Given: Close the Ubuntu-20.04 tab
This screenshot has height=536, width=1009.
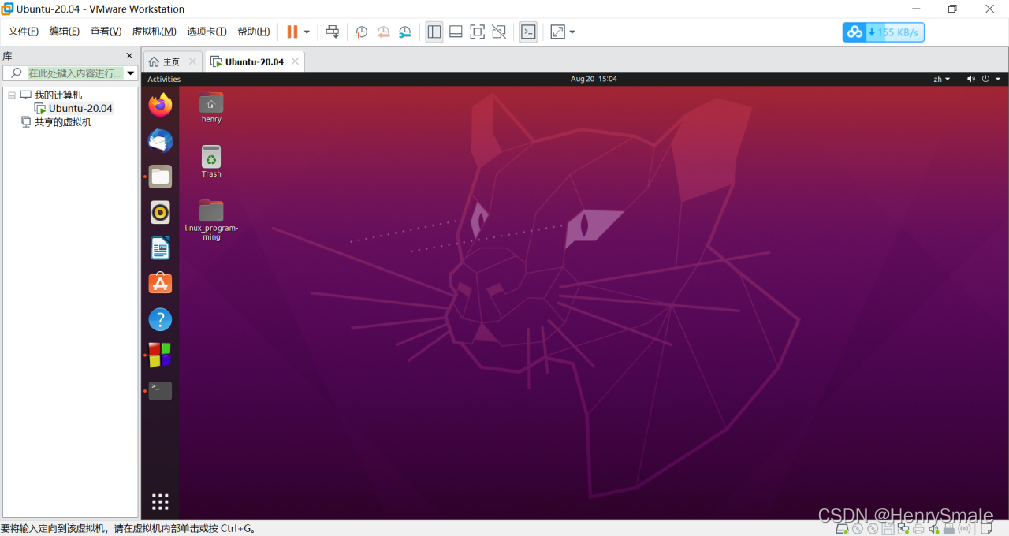Looking at the screenshot, I should (x=295, y=62).
